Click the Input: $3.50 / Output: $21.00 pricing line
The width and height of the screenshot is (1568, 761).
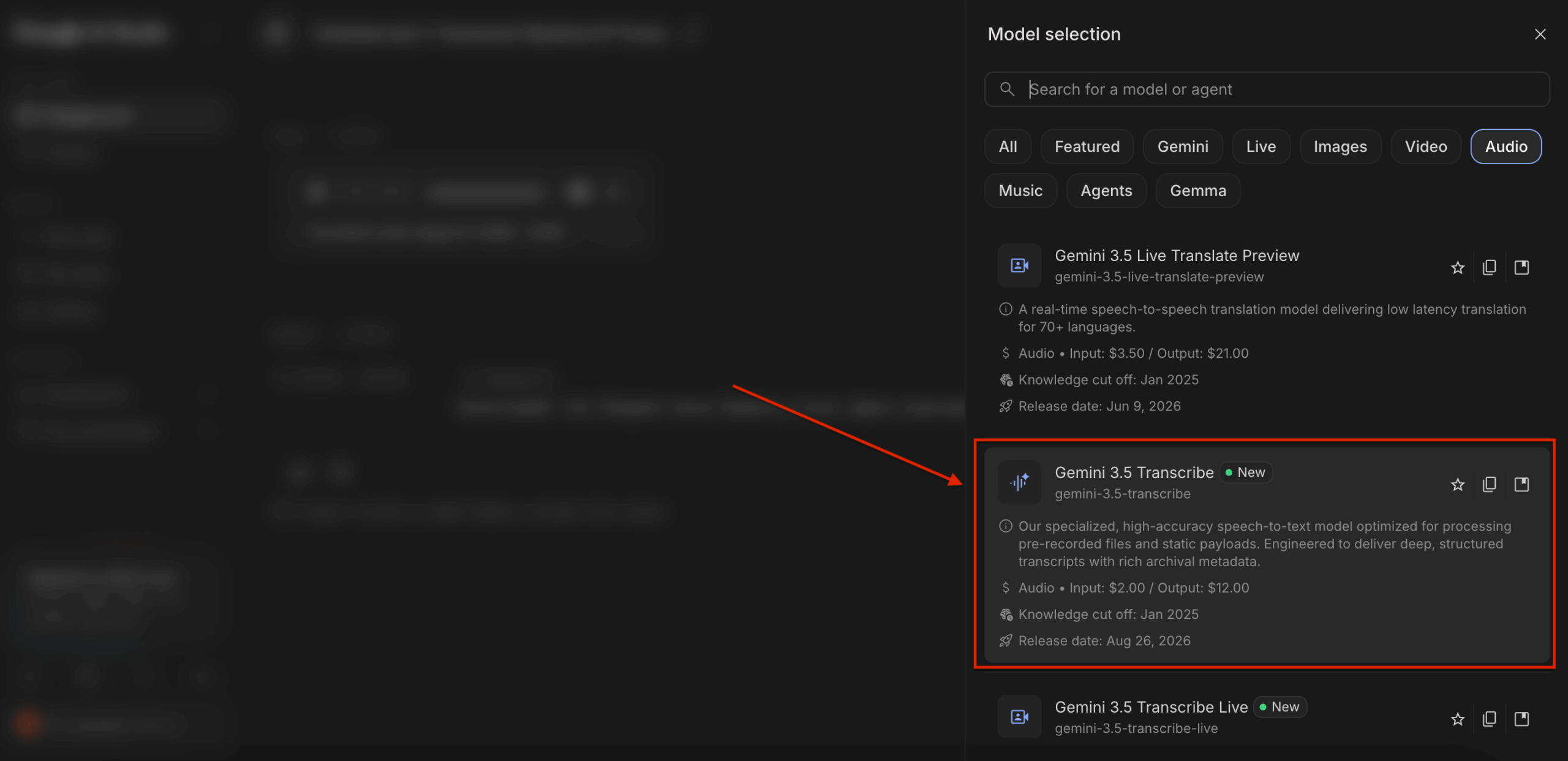(1133, 354)
